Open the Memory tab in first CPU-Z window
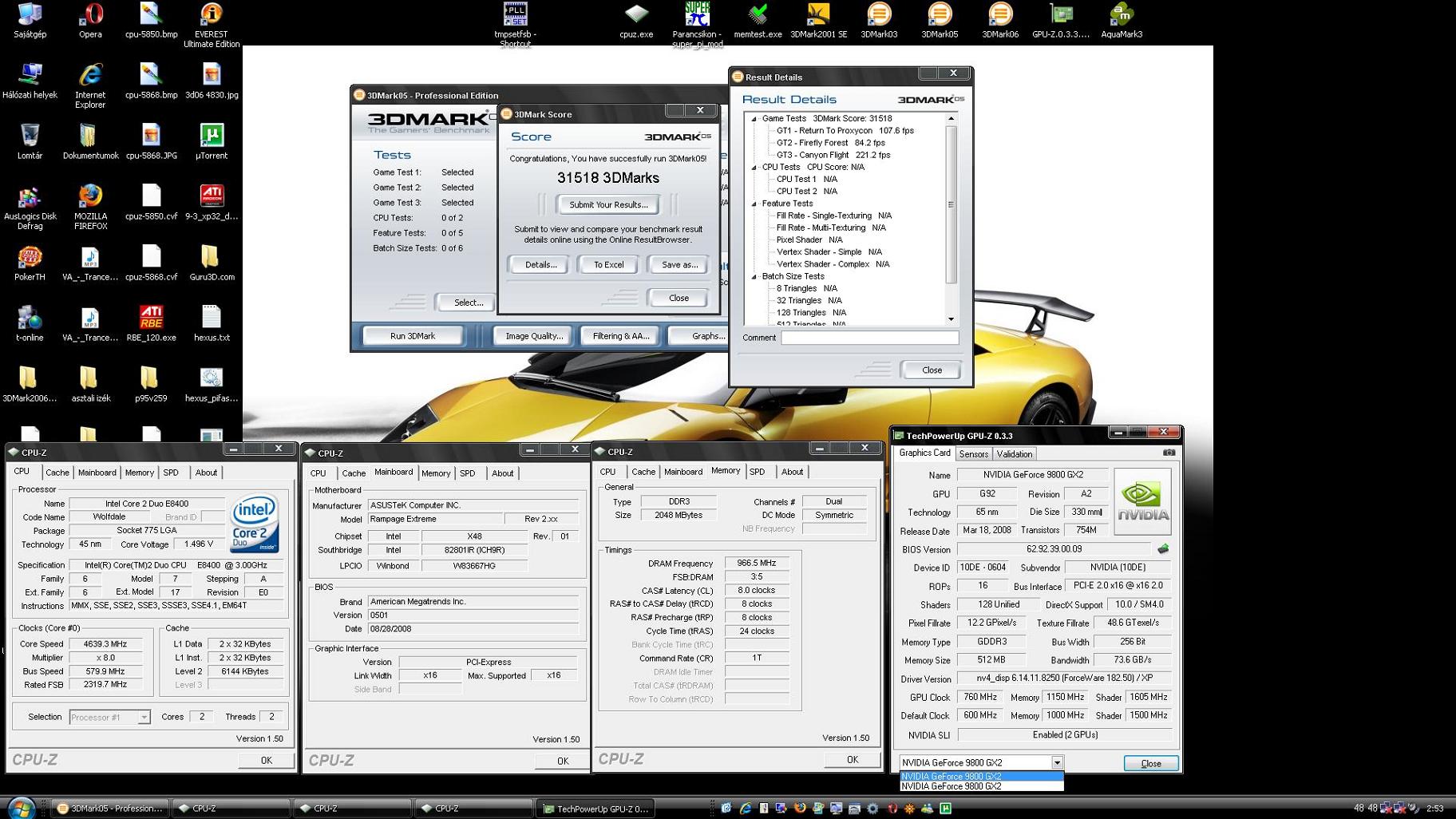This screenshot has width=1456, height=819. click(x=139, y=473)
